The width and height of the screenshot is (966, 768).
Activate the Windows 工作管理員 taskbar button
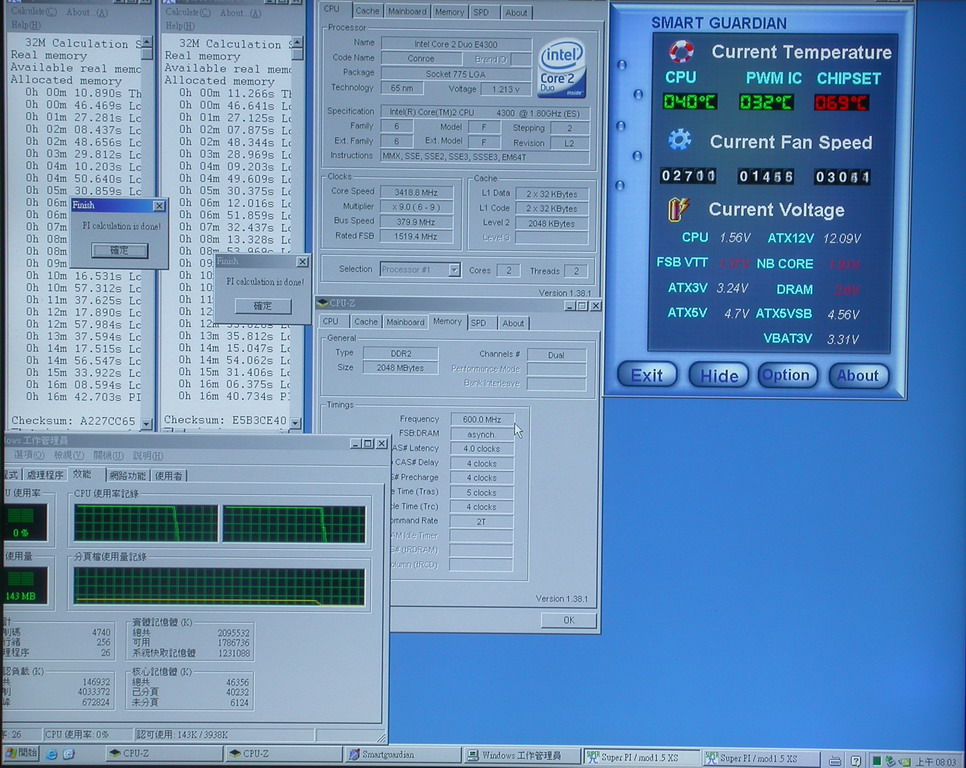pyautogui.click(x=522, y=755)
